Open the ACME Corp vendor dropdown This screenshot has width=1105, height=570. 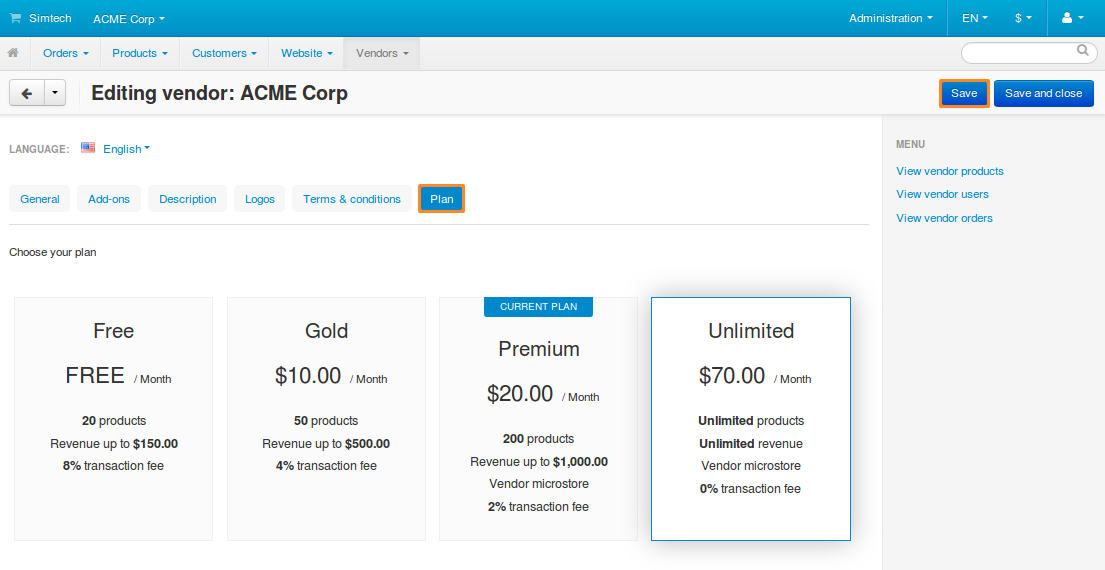[x=129, y=19]
